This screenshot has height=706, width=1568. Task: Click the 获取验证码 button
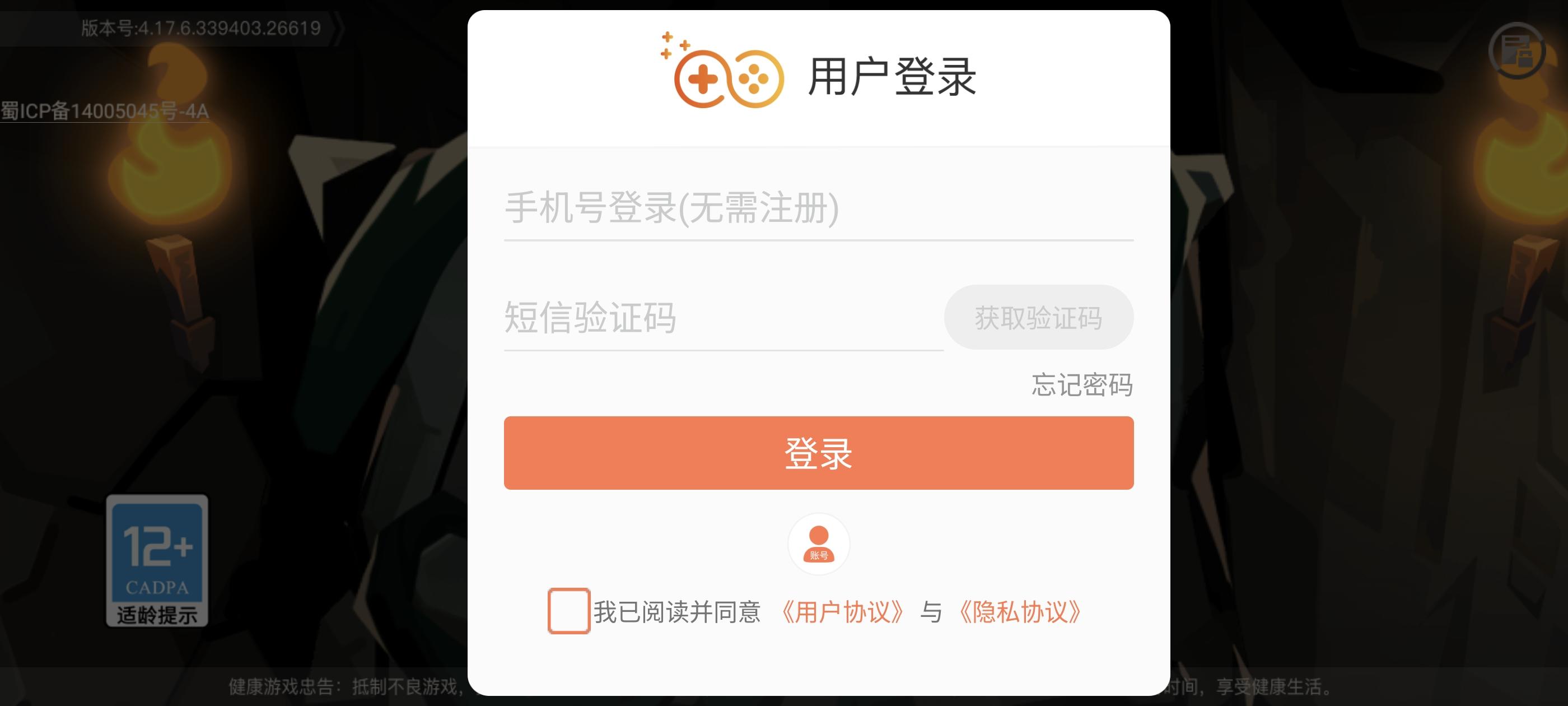tap(1038, 317)
